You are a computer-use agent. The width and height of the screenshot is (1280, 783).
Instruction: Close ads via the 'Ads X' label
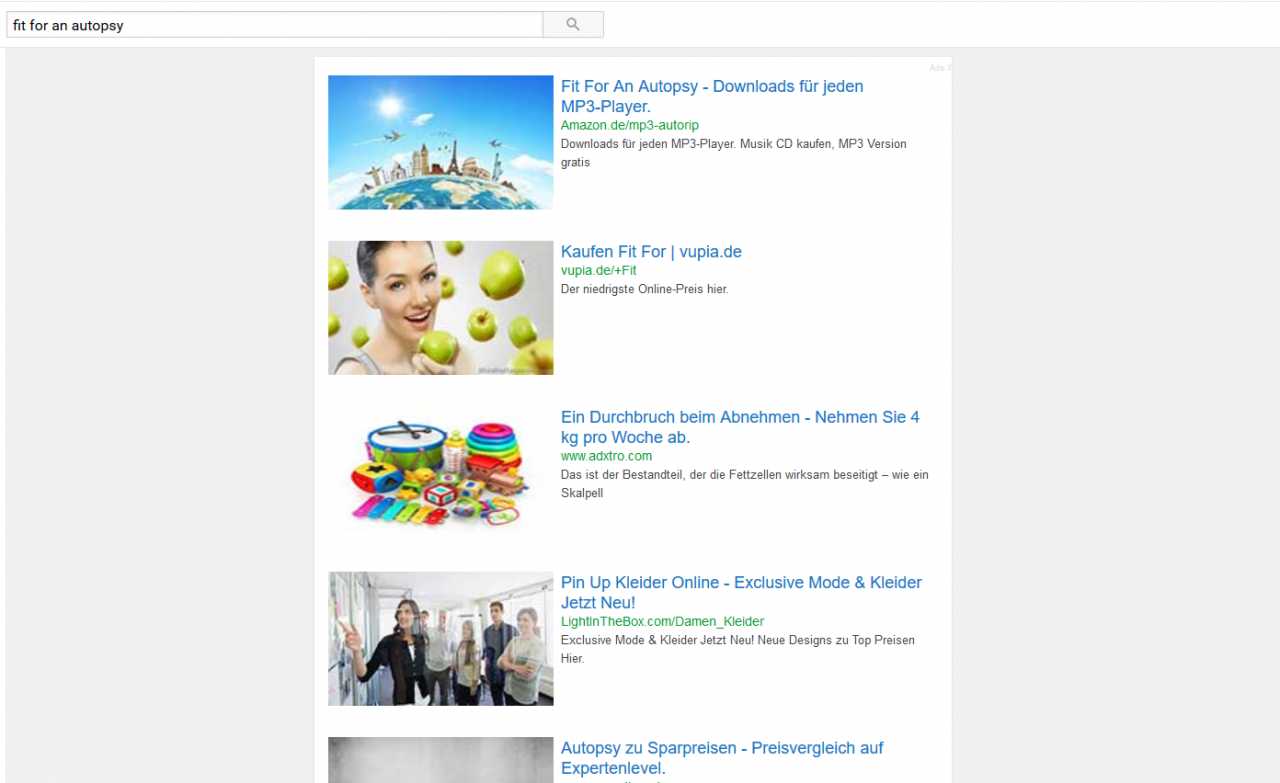click(940, 68)
